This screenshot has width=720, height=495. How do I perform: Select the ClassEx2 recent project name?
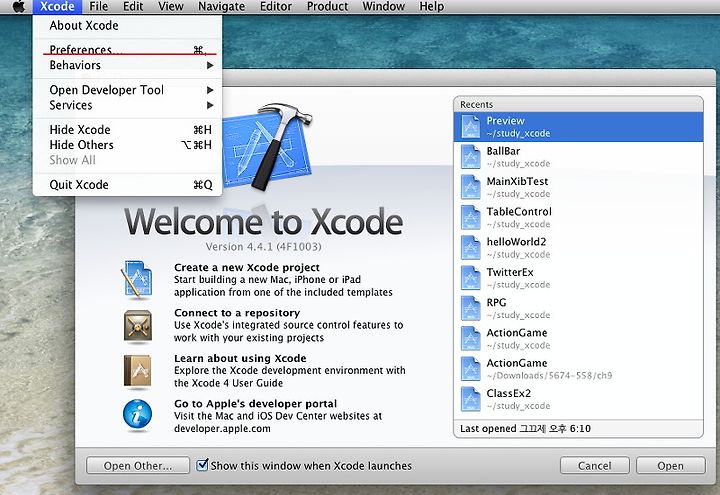[509, 394]
